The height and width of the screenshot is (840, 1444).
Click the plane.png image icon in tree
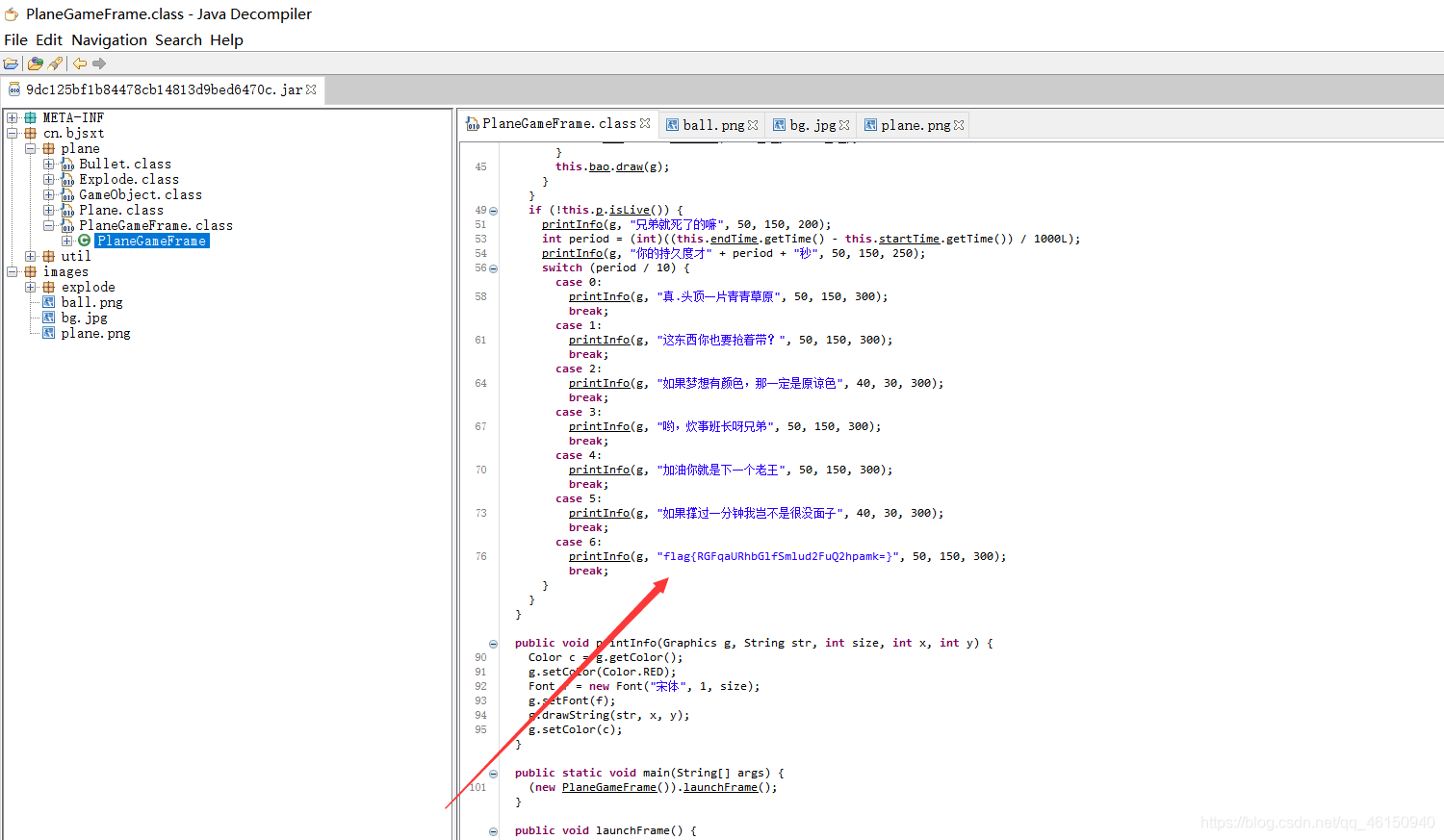coord(49,333)
